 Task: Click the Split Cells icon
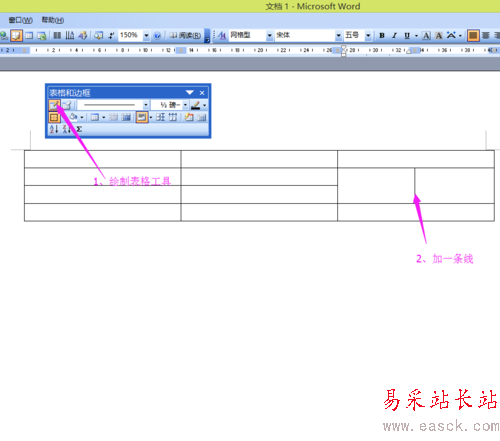126,117
